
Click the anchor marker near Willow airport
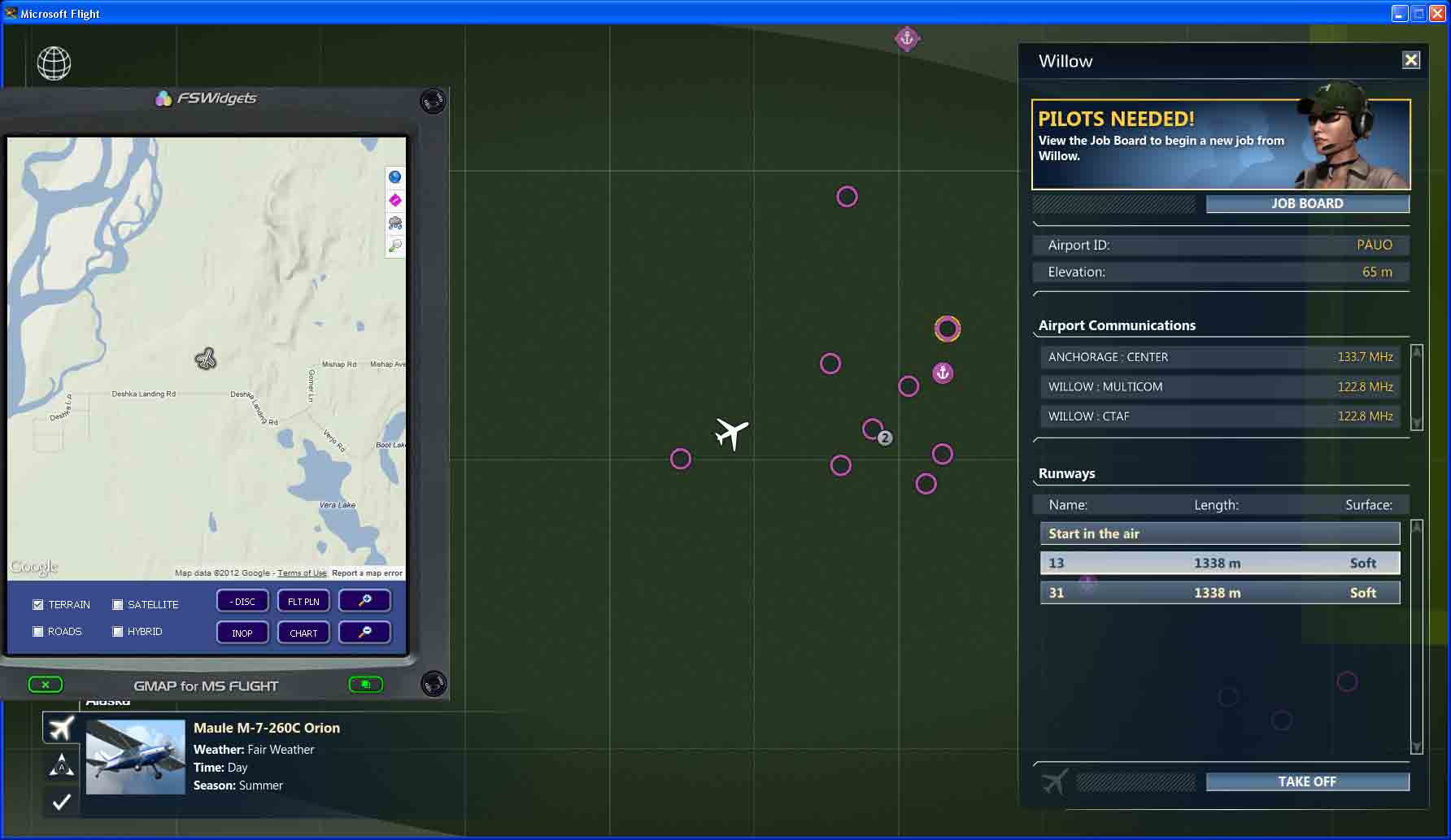(x=943, y=373)
